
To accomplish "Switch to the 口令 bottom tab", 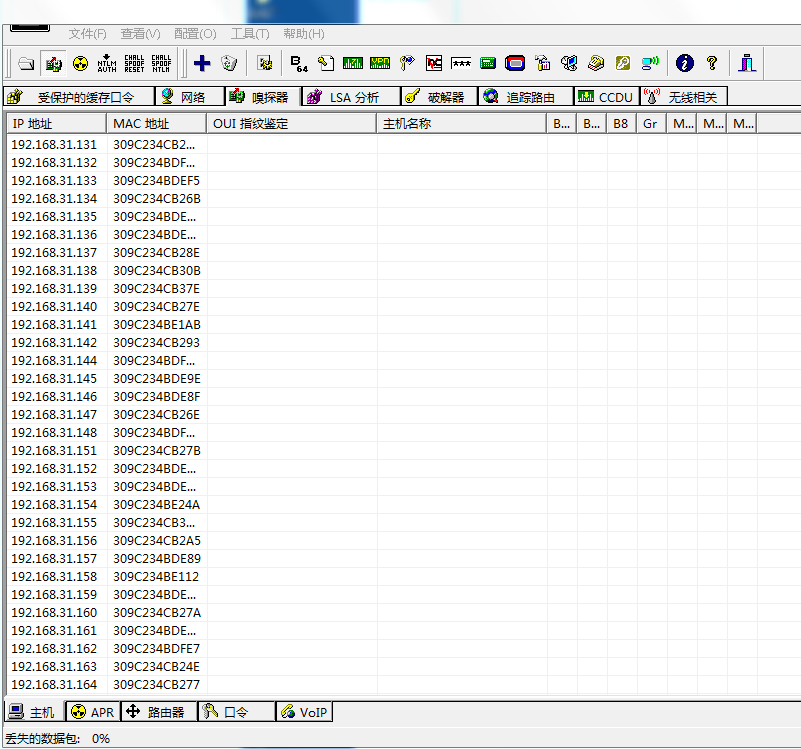I will point(237,712).
